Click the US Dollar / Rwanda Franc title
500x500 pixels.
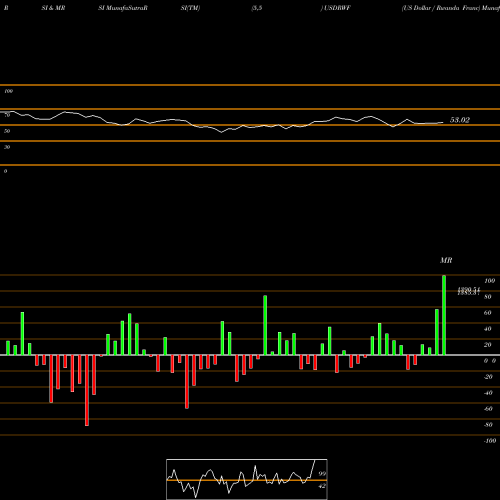click(x=441, y=8)
